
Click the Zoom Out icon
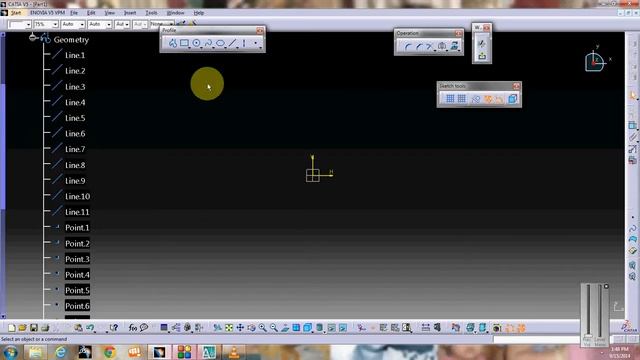coord(273,328)
